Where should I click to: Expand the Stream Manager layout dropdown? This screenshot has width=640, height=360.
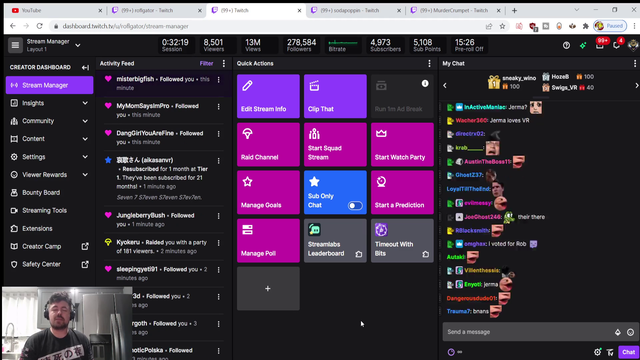coord(78,45)
